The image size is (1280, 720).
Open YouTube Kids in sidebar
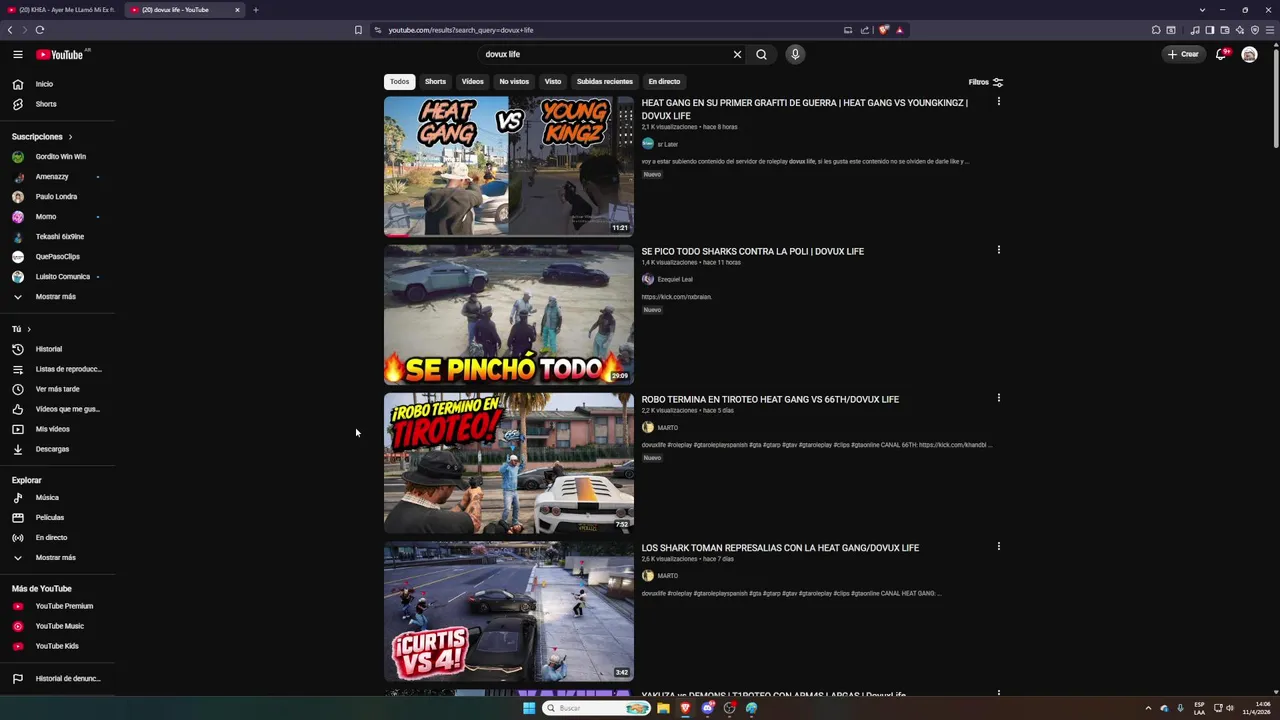point(57,646)
